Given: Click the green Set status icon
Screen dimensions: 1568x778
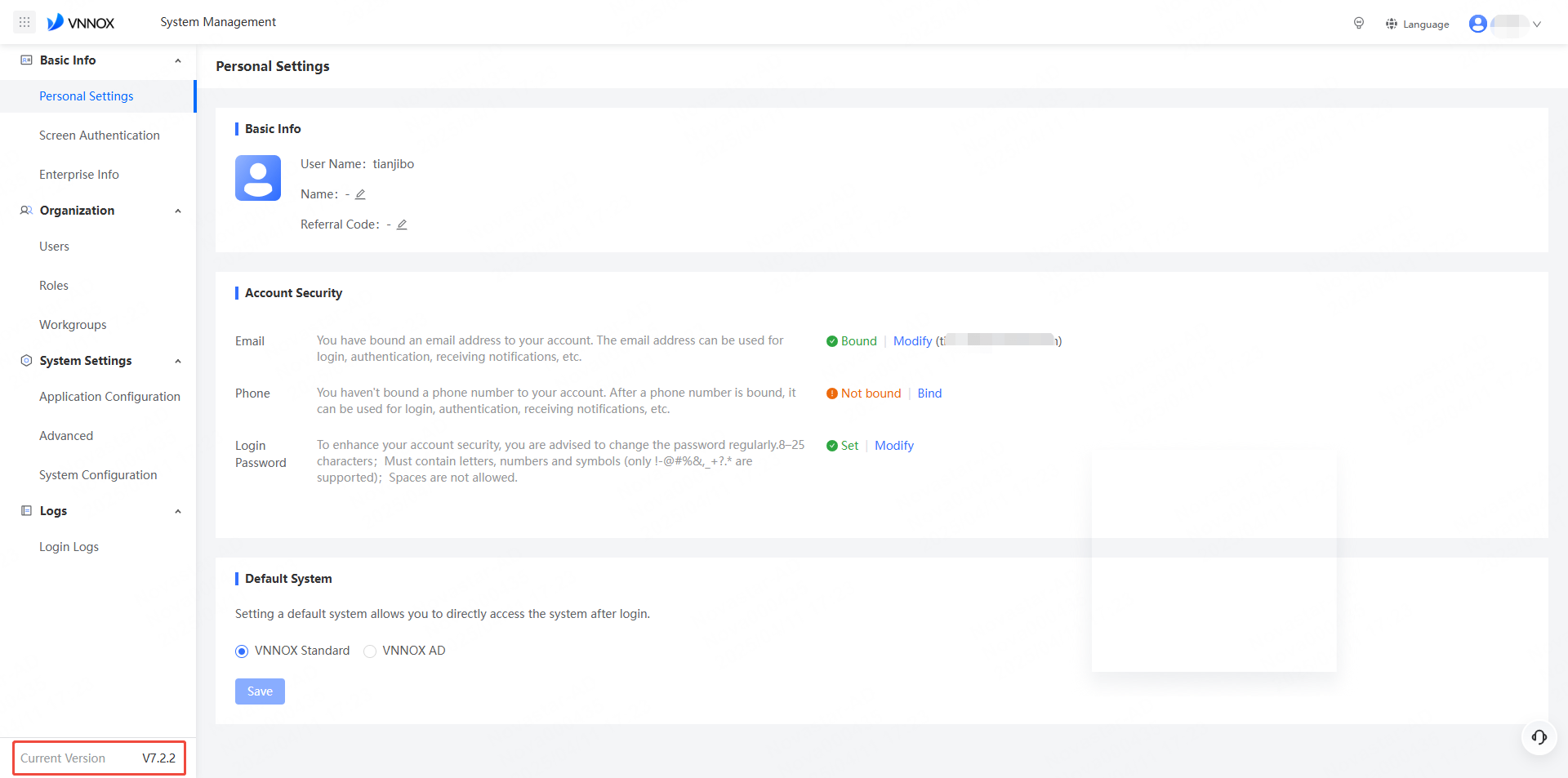Looking at the screenshot, I should 831,446.
